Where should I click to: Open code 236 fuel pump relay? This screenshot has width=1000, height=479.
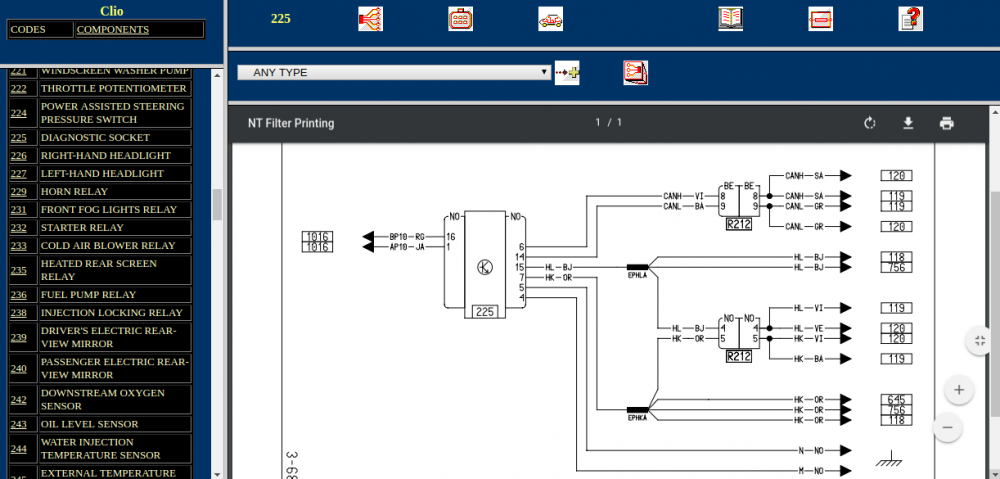(x=19, y=295)
